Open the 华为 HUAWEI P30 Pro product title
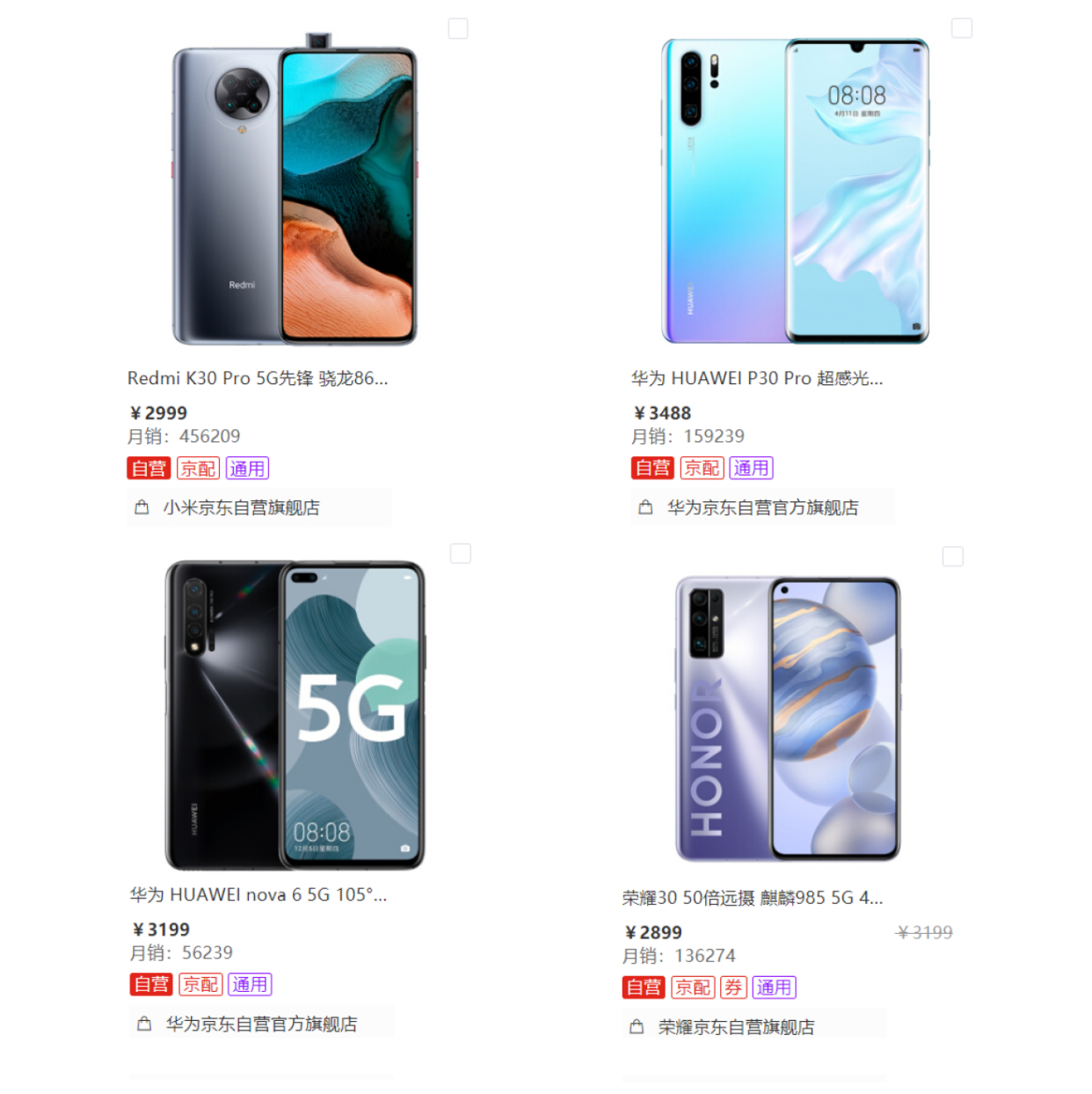The image size is (1092, 1094). click(757, 378)
